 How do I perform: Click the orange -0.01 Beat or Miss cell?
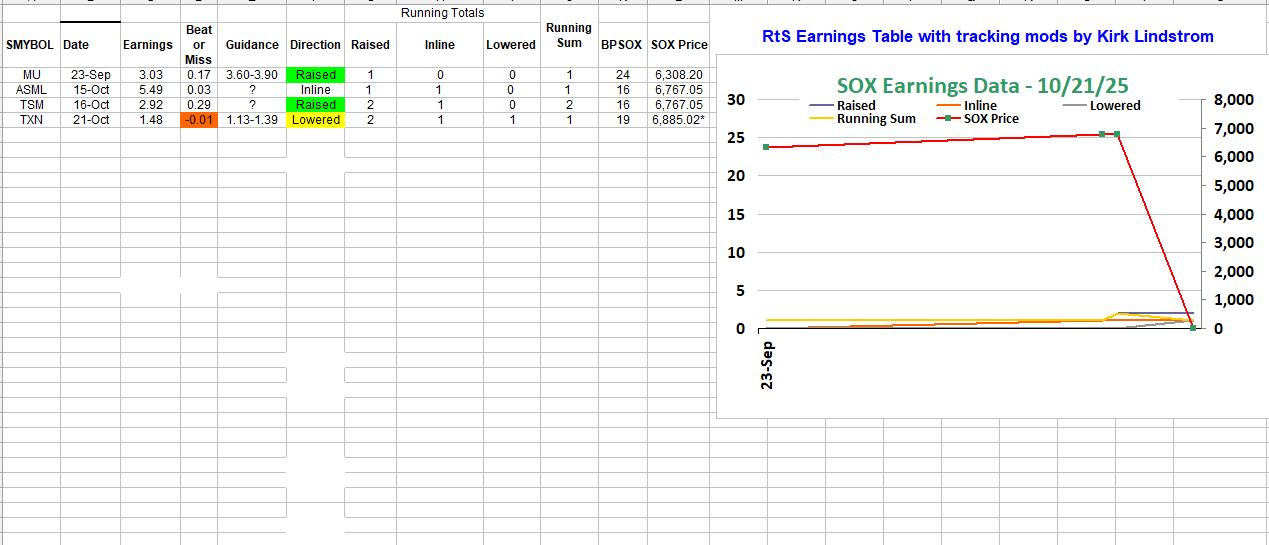(x=198, y=120)
